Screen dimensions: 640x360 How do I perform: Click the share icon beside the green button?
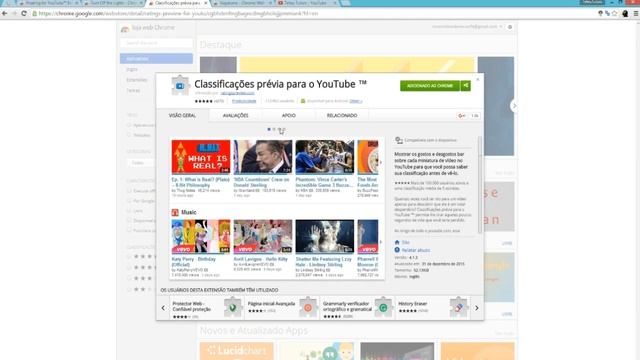[x=465, y=86]
